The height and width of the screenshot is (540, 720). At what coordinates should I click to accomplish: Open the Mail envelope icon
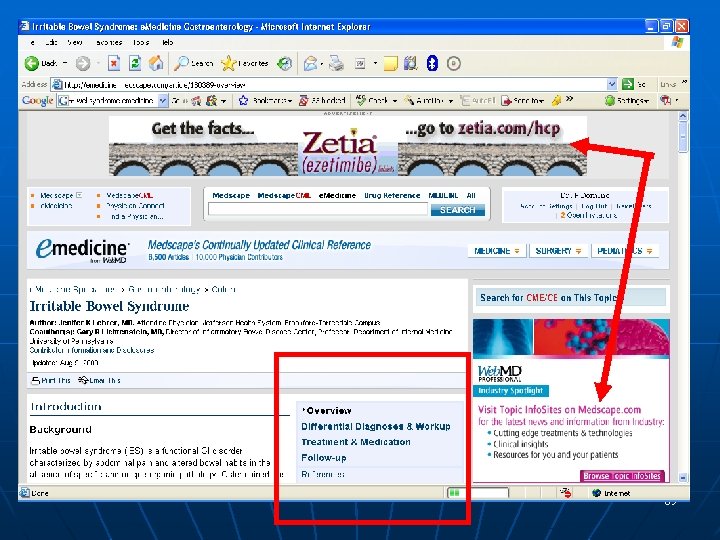(310, 63)
